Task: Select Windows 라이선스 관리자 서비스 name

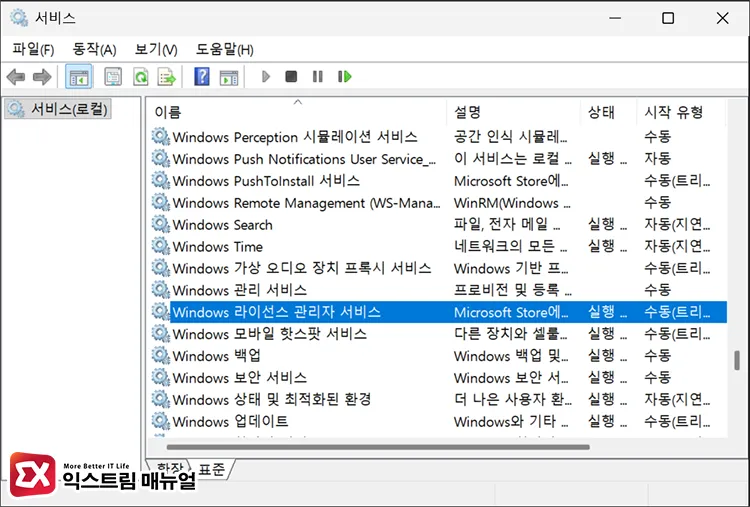Action: coord(276,312)
